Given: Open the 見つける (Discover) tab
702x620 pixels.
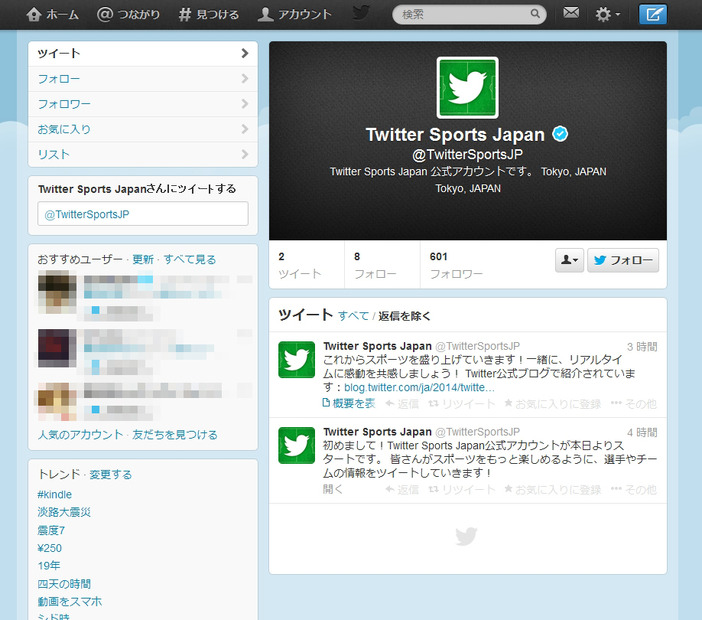Looking at the screenshot, I should click(x=209, y=14).
